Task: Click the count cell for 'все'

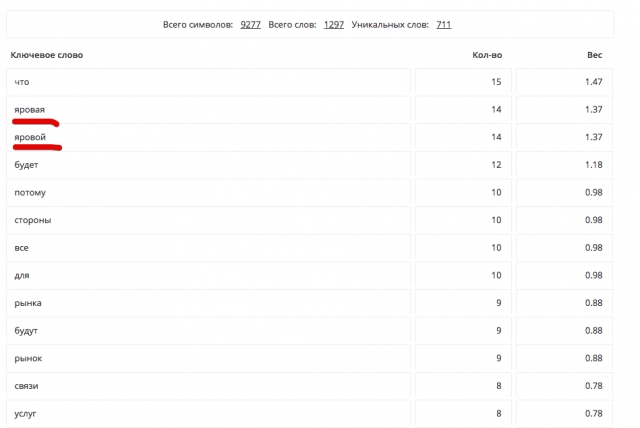Action: coord(463,248)
